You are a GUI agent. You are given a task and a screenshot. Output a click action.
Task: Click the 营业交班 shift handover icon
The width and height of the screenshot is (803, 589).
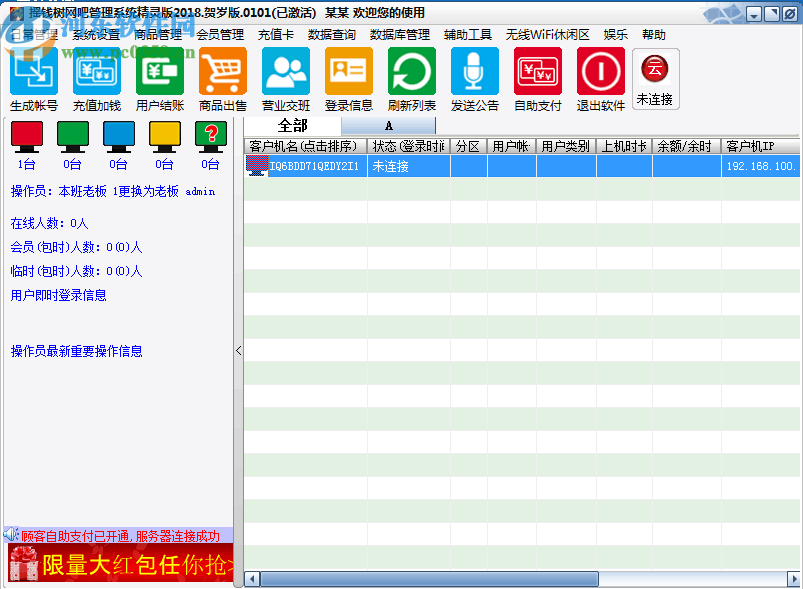click(286, 71)
